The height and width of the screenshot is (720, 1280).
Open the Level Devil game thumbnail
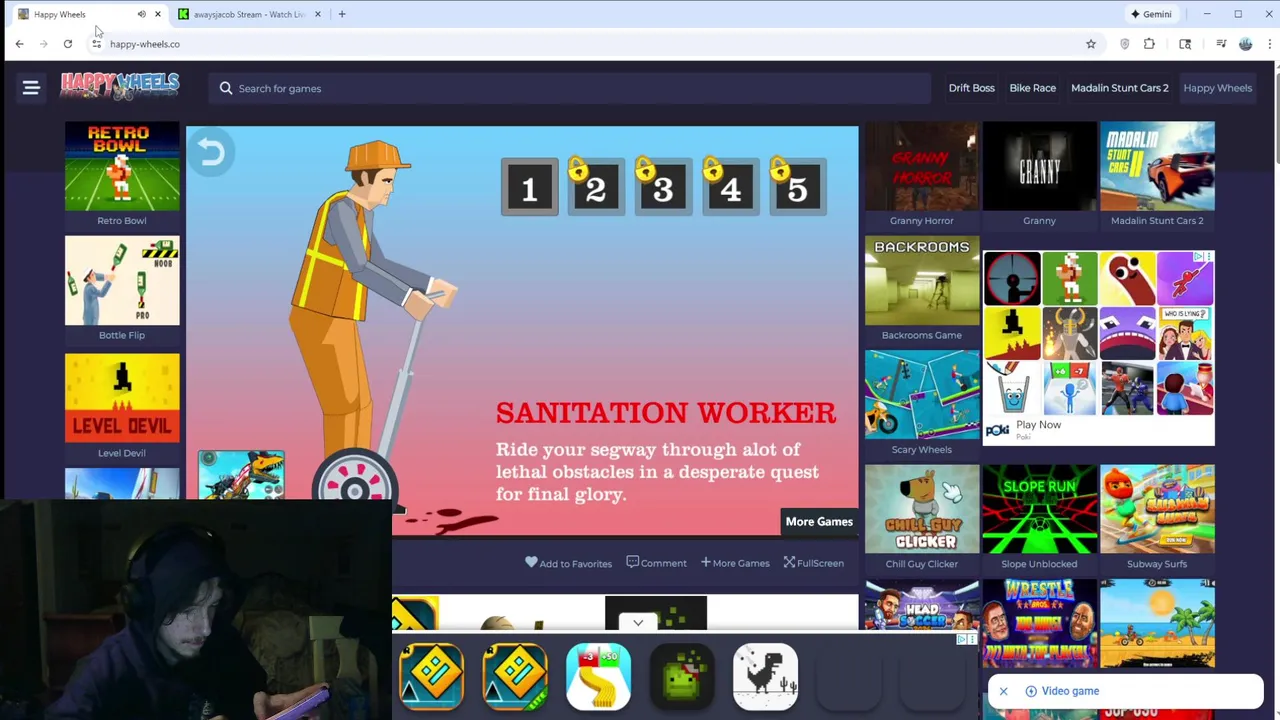point(122,398)
